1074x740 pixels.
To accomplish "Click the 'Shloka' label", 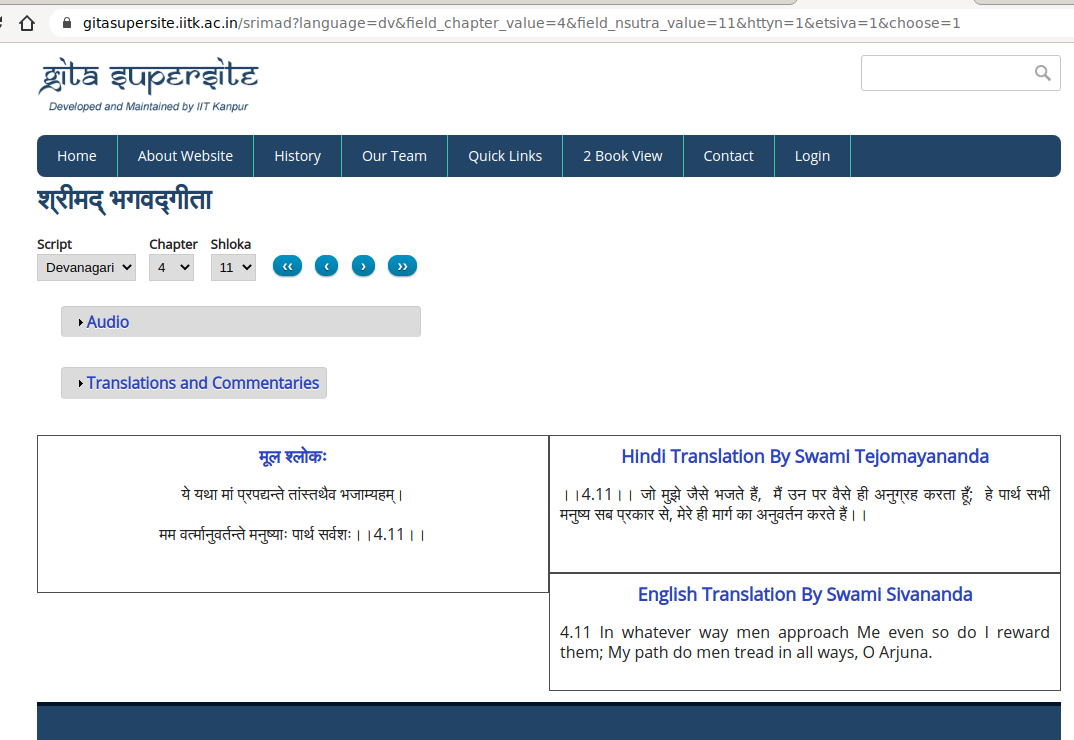I will (x=231, y=244).
